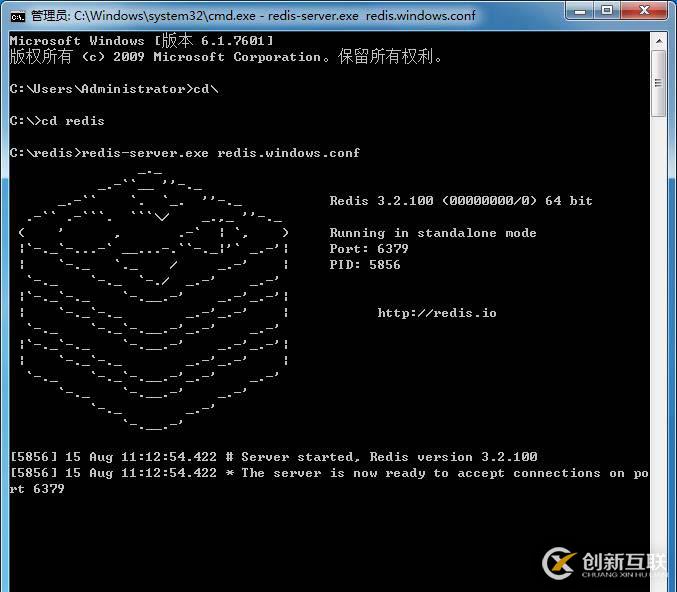Click 'The server is now ready' log line
This screenshot has height=592, width=677.
(329, 473)
